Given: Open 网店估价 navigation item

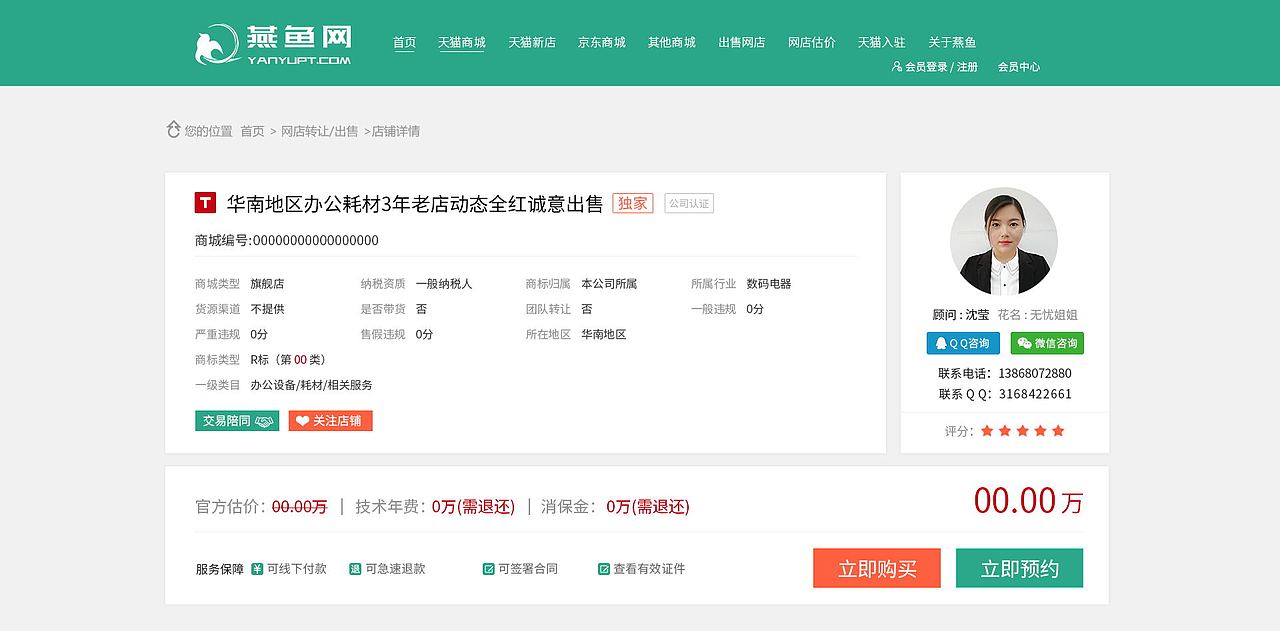Looking at the screenshot, I should point(810,43).
